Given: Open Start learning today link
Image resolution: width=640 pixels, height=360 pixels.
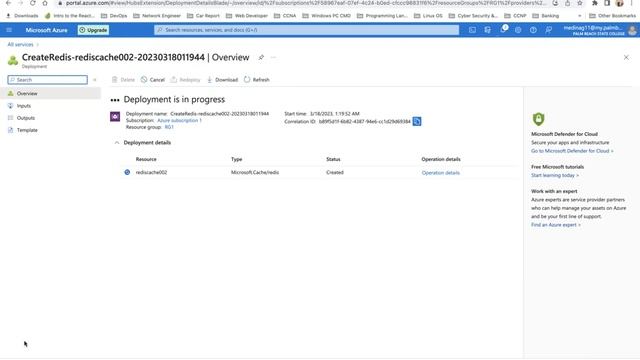Looking at the screenshot, I should point(555,176).
